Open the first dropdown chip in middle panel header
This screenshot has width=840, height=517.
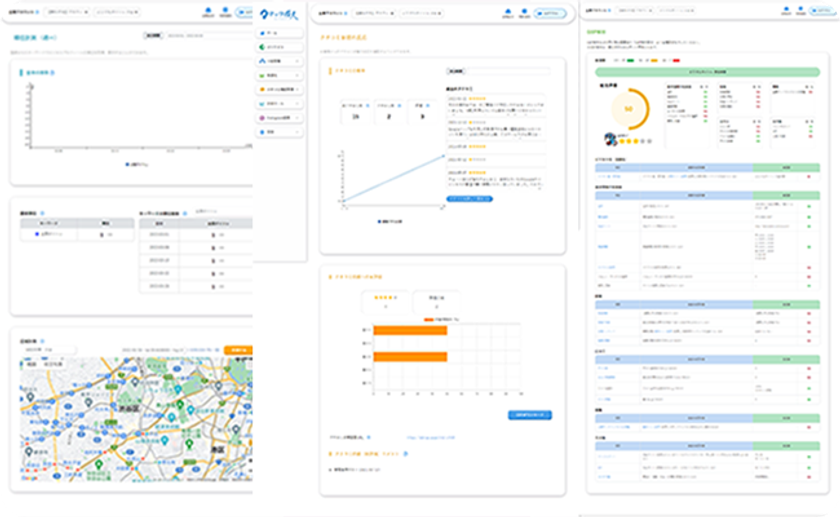pos(374,13)
